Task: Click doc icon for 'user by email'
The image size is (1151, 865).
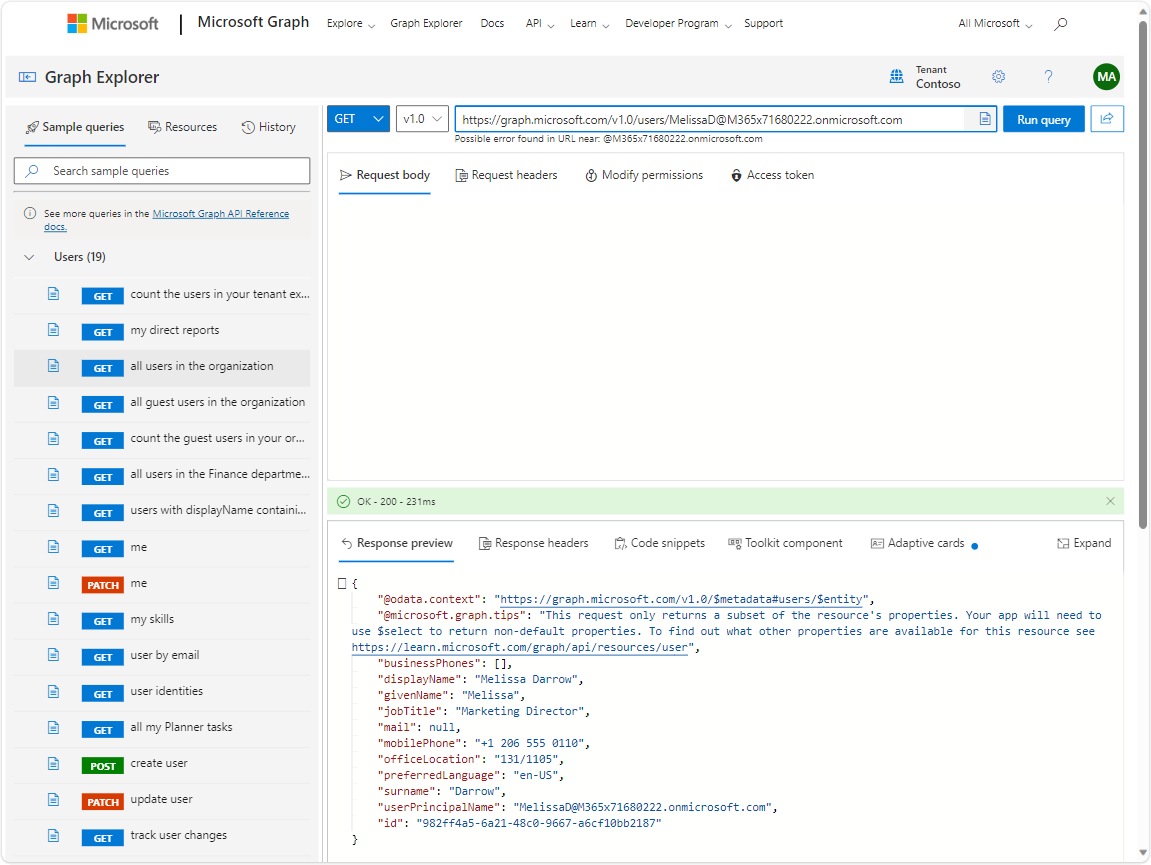Action: click(x=54, y=655)
